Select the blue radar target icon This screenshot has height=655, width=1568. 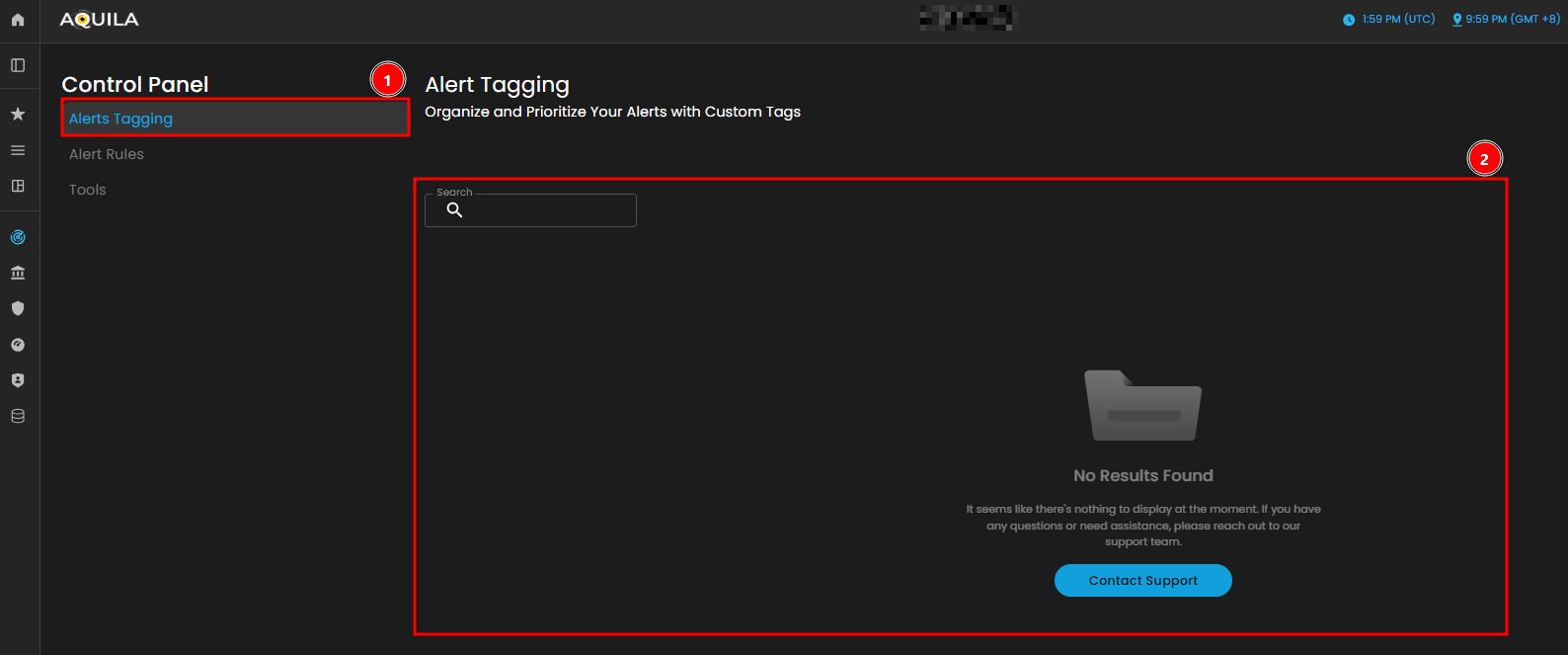[18, 237]
